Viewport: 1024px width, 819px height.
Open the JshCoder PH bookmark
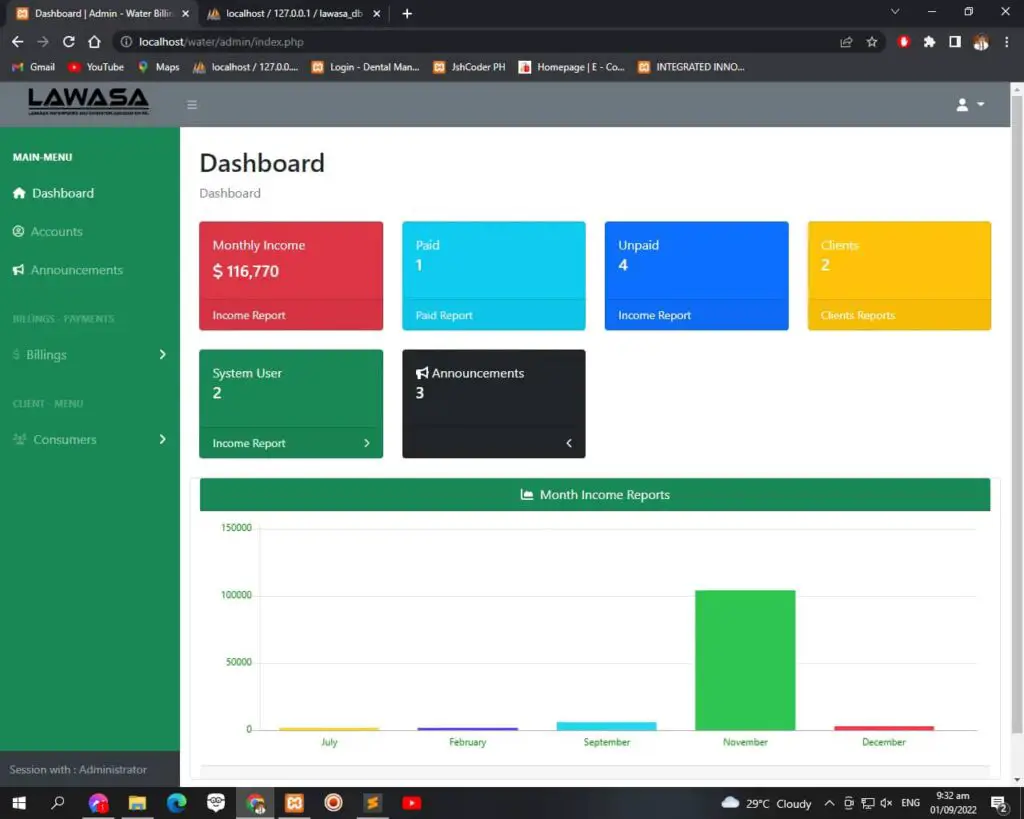tap(468, 67)
